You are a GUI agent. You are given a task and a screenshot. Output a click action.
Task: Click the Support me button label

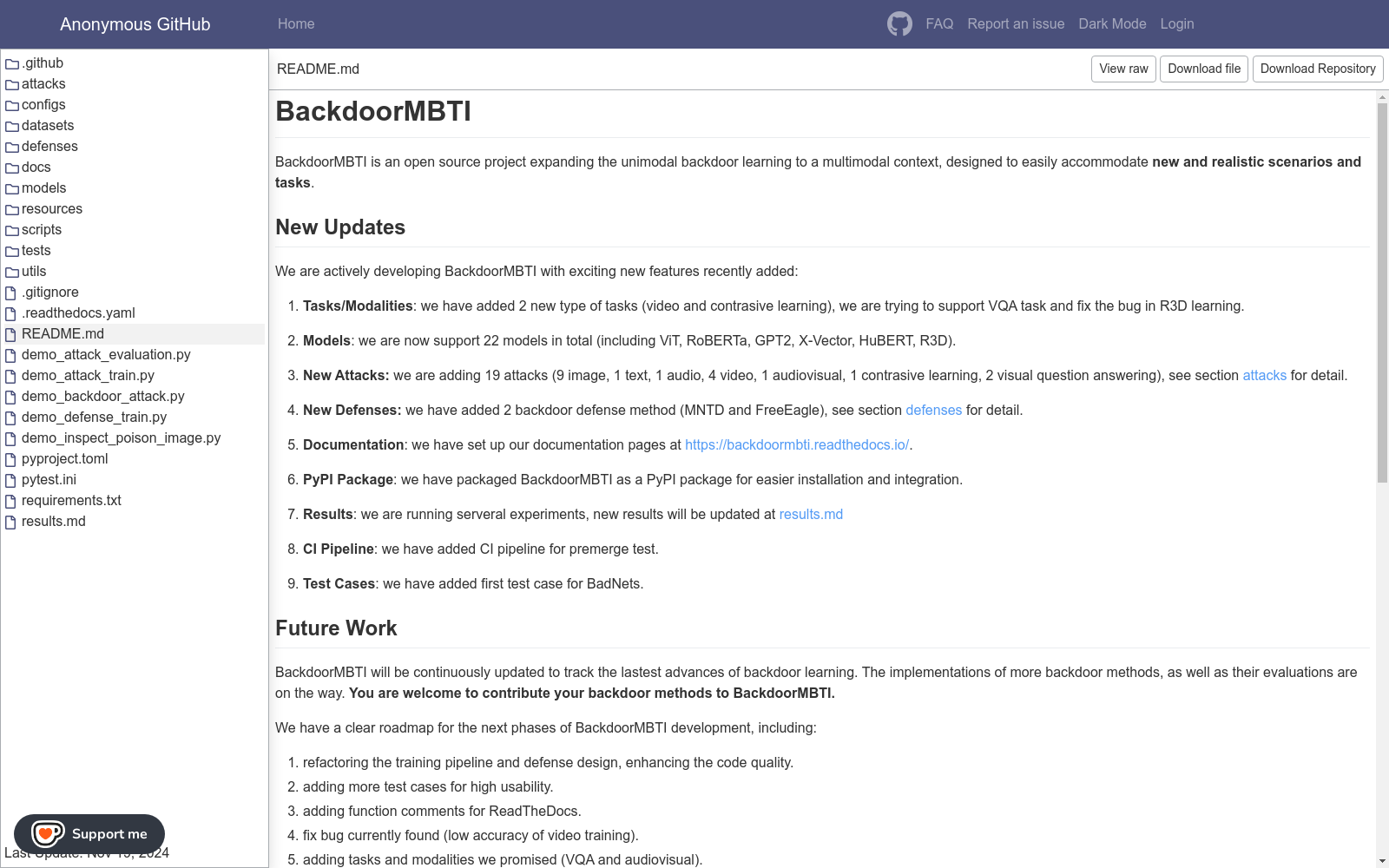point(109,834)
